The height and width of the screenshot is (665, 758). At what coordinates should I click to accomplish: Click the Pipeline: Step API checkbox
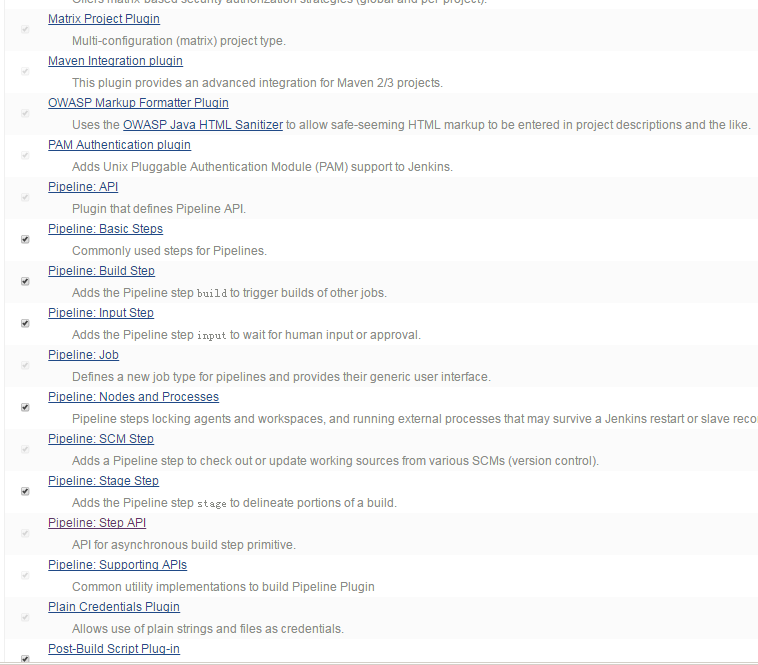pos(25,534)
